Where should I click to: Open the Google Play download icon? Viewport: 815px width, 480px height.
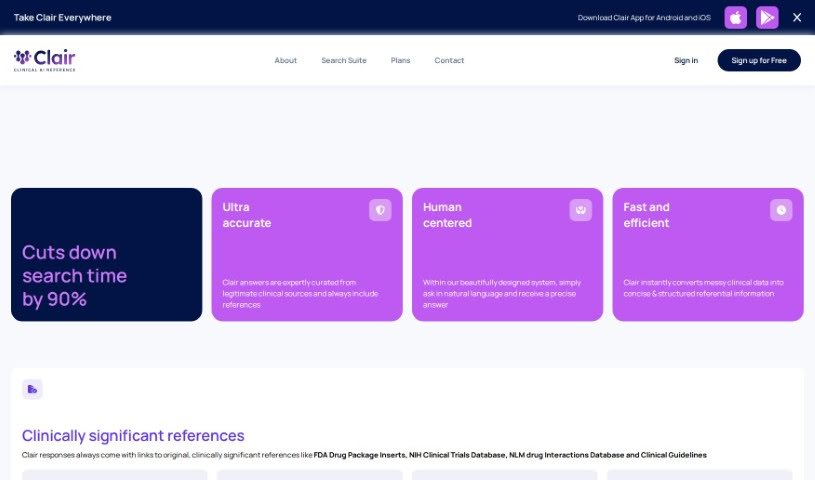click(x=767, y=17)
